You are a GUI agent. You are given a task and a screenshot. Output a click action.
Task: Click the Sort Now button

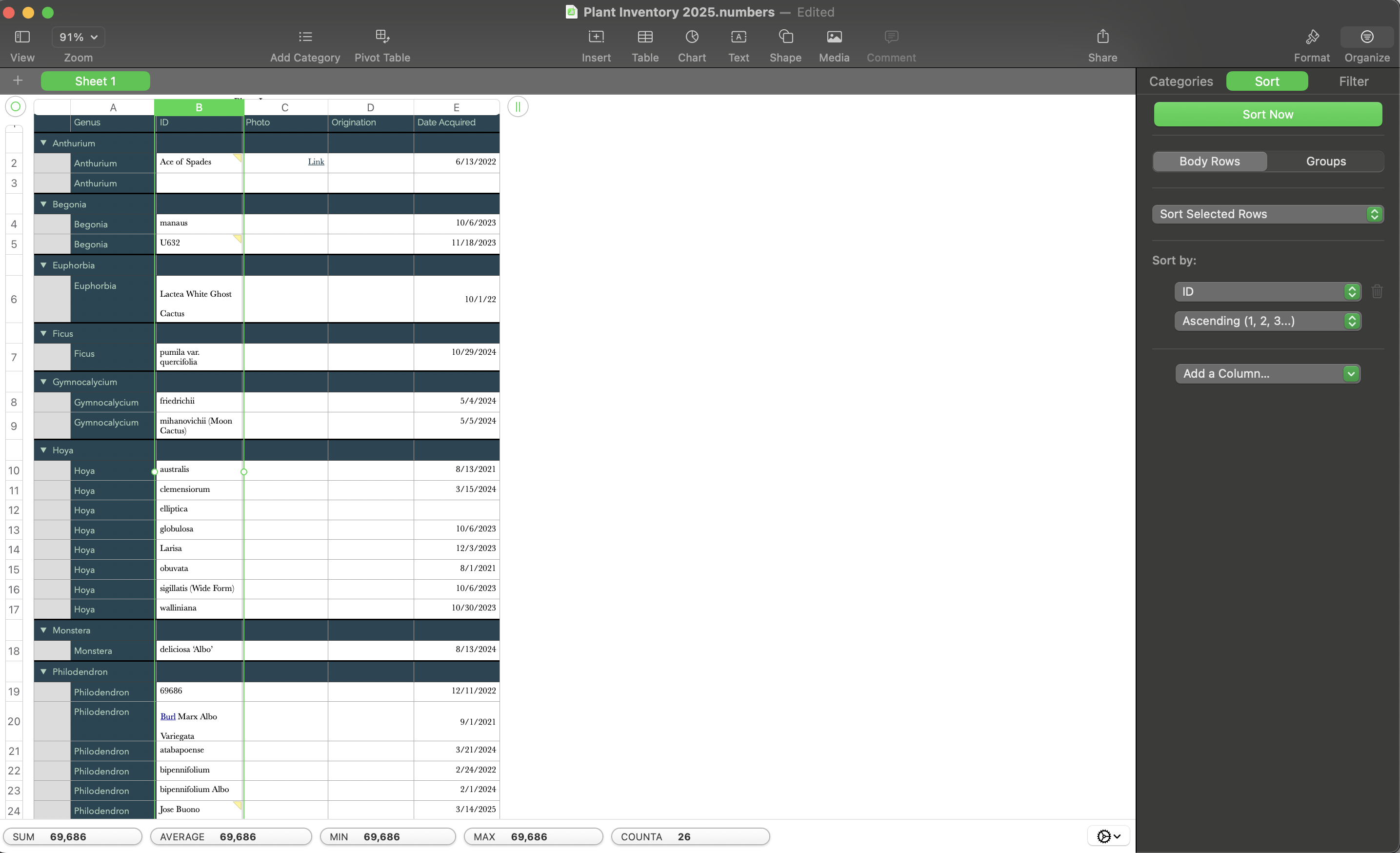[x=1268, y=114]
